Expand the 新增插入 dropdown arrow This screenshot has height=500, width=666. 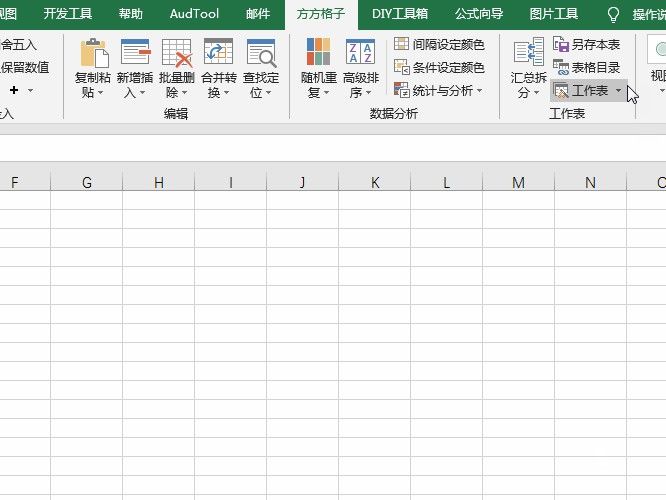point(142,92)
